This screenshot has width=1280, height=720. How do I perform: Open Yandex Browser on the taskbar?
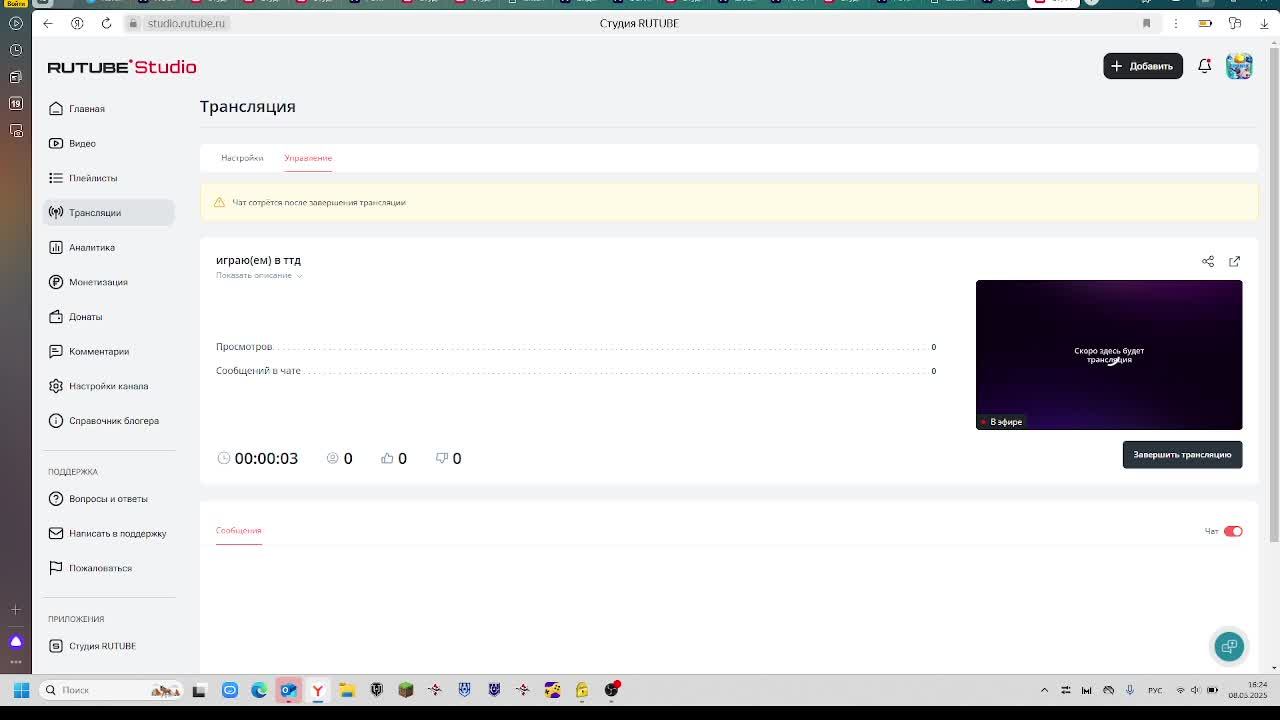coord(318,690)
